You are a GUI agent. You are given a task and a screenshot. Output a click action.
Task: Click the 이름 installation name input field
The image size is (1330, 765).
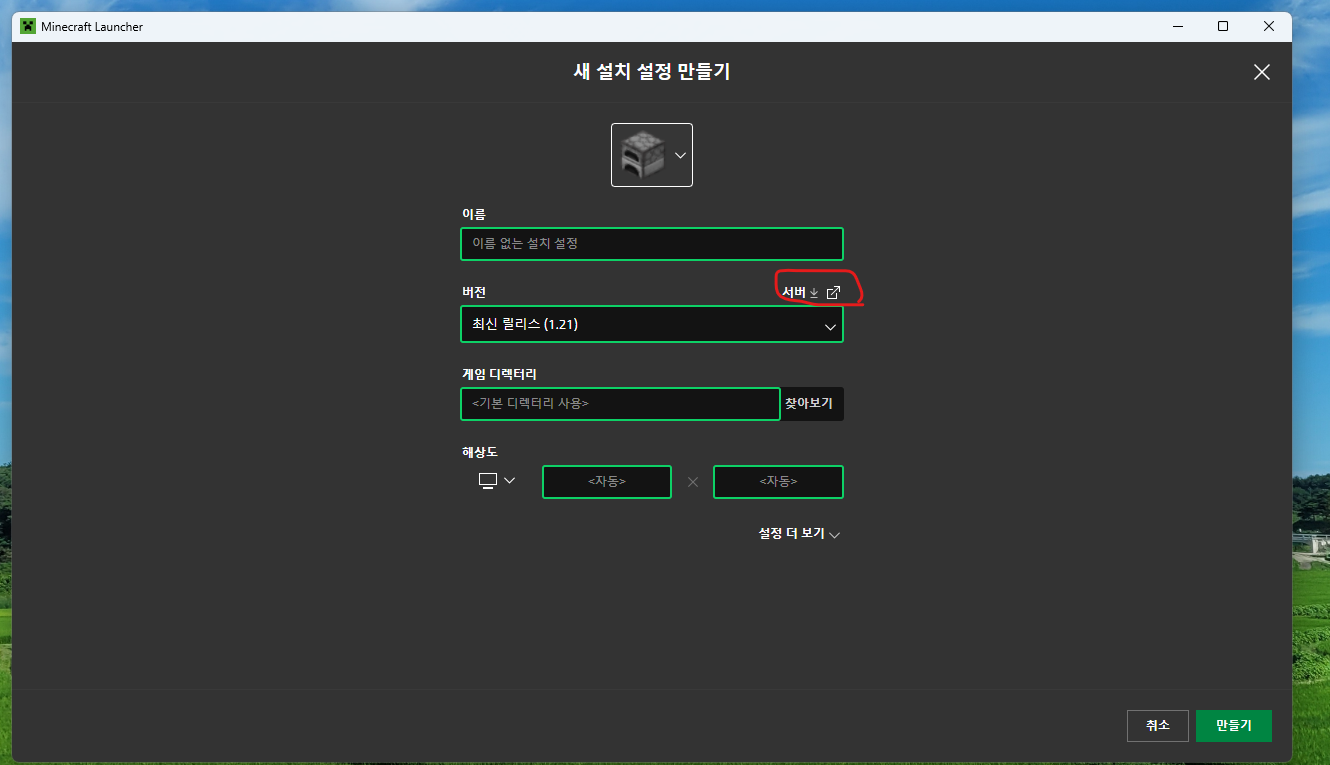tap(652, 244)
